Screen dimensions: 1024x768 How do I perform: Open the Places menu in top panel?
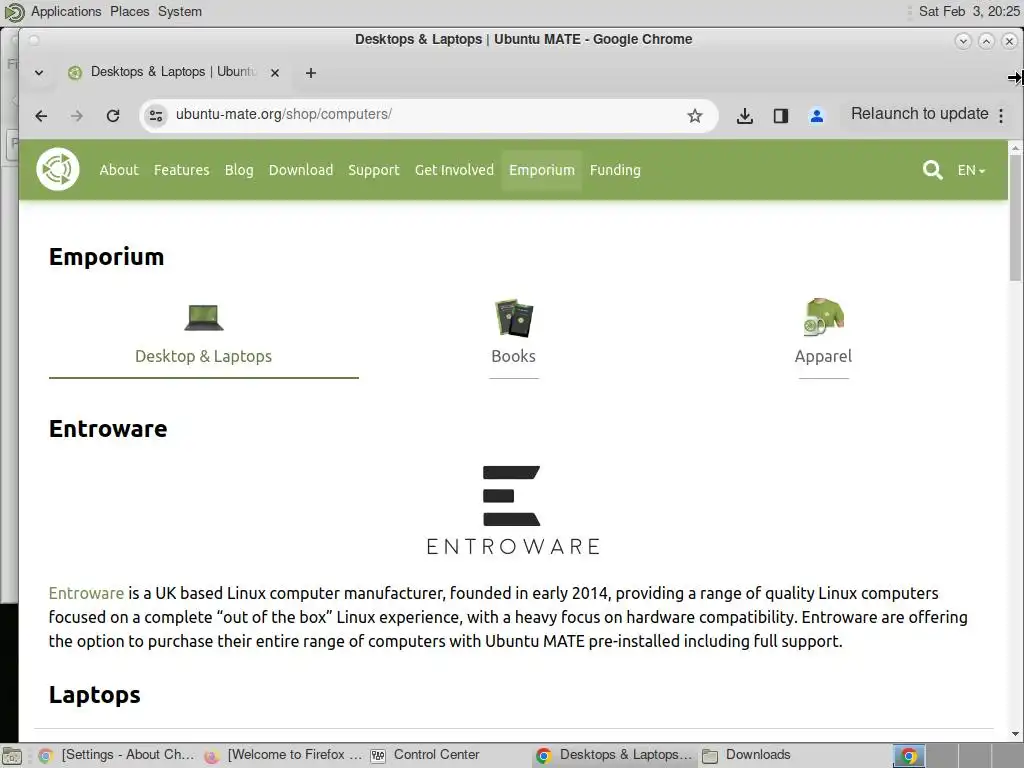[x=129, y=12]
